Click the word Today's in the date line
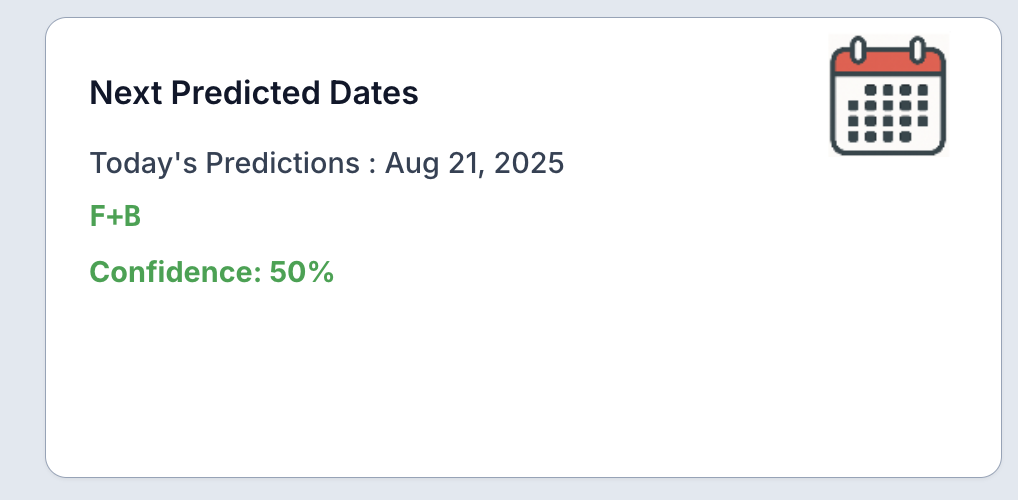This screenshot has height=500, width=1018. 143,162
